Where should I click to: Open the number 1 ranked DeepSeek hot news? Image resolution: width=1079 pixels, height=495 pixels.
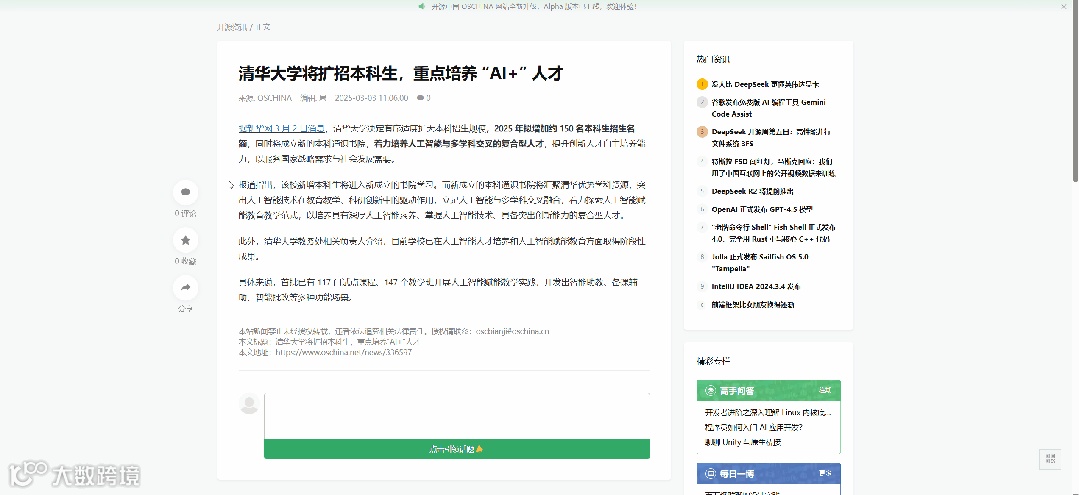coord(765,84)
